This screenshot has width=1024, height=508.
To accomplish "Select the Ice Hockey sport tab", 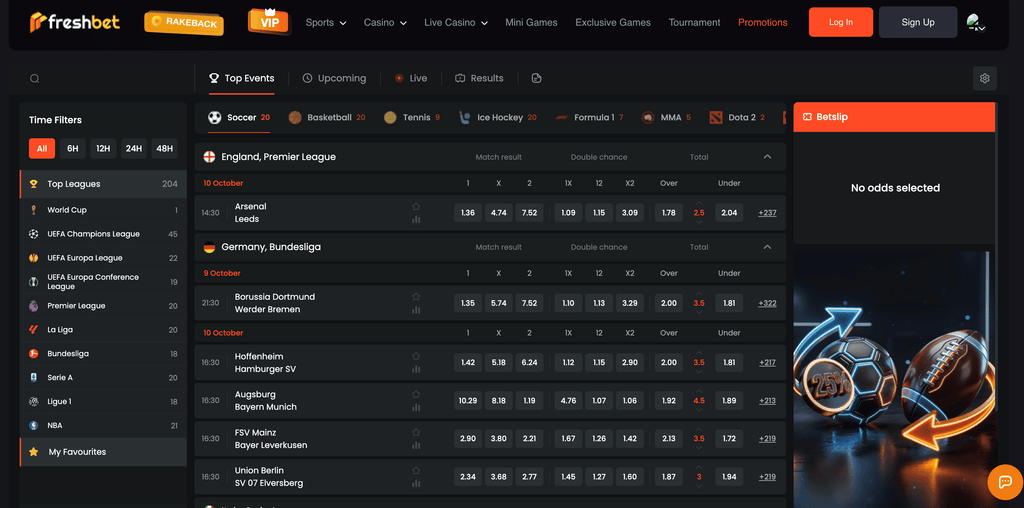I will (x=497, y=118).
